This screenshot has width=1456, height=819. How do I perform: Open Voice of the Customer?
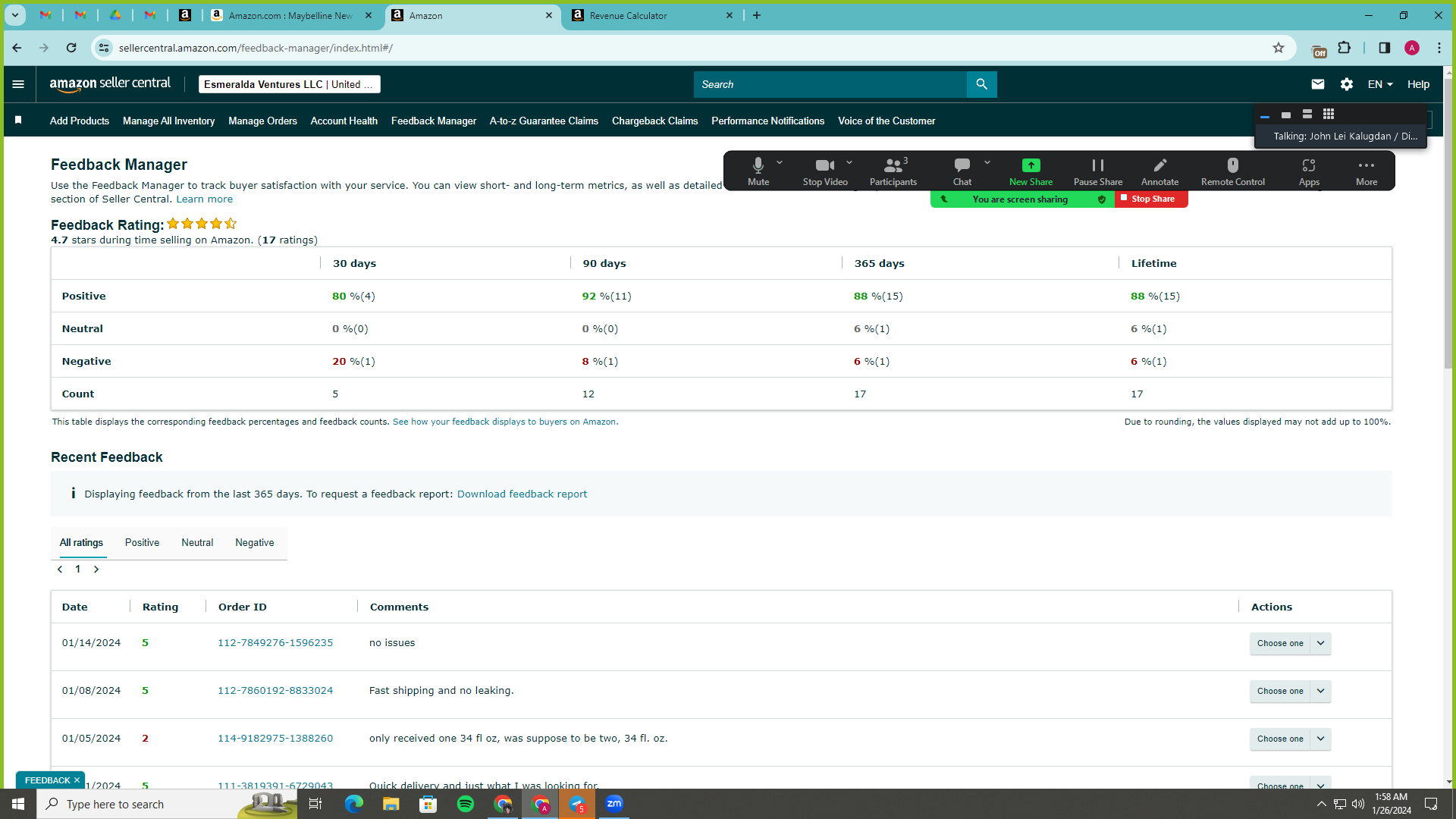pyautogui.click(x=886, y=121)
